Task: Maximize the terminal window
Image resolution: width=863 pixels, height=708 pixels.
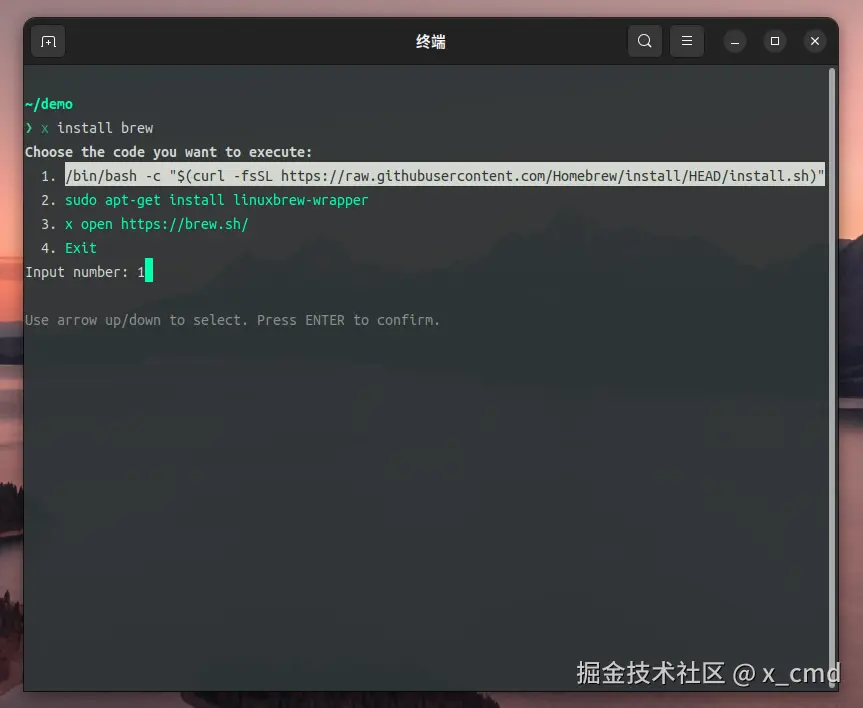Action: [774, 41]
